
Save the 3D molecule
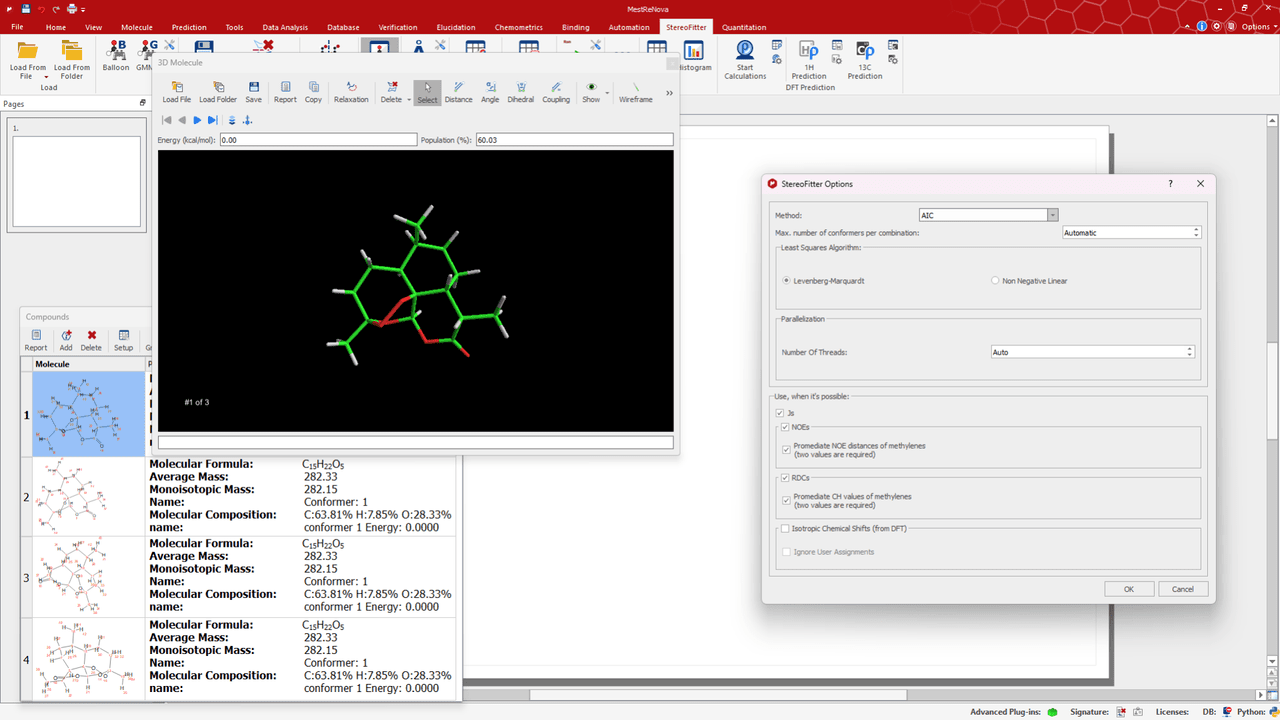254,92
